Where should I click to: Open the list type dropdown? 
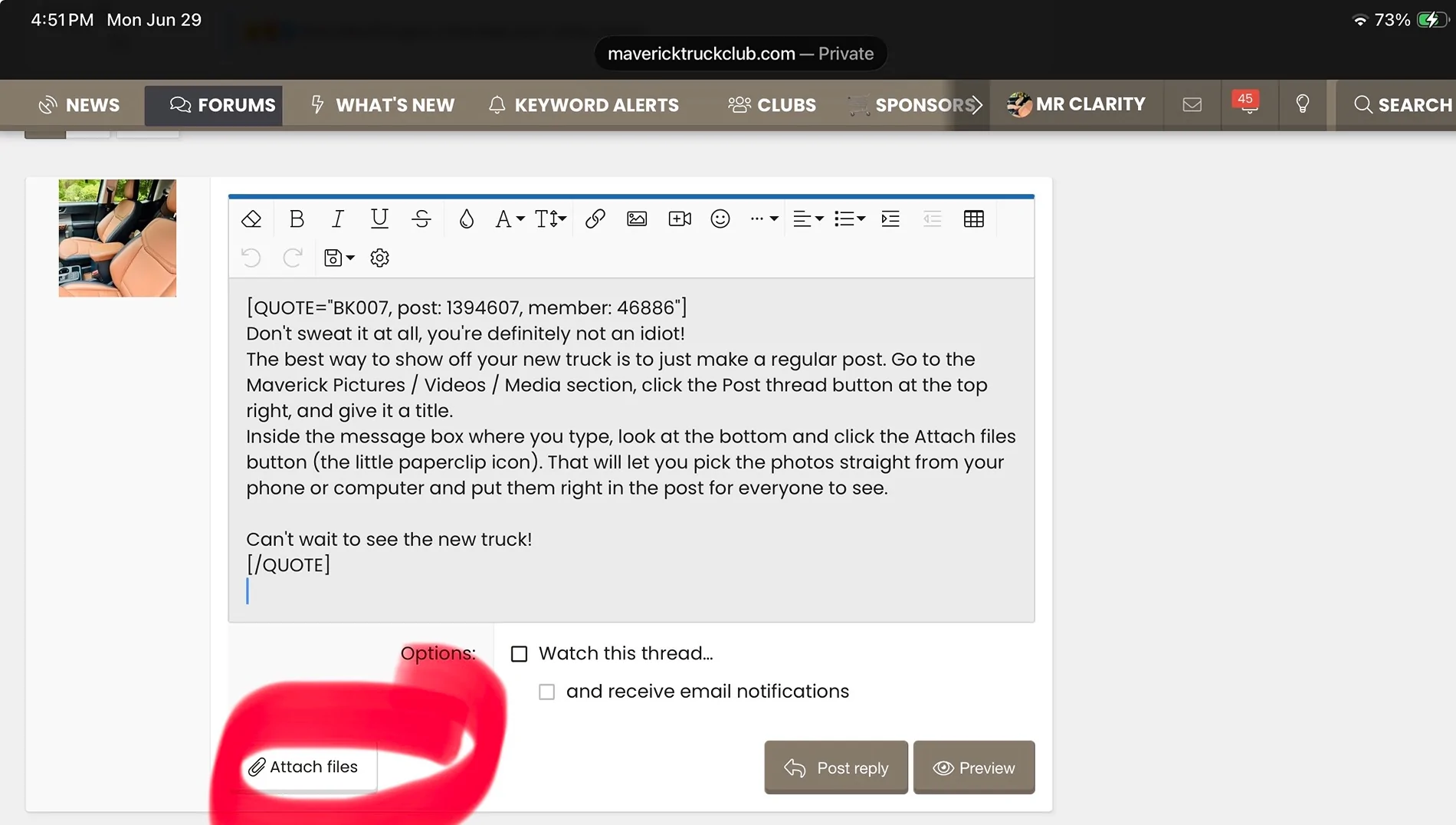(849, 219)
